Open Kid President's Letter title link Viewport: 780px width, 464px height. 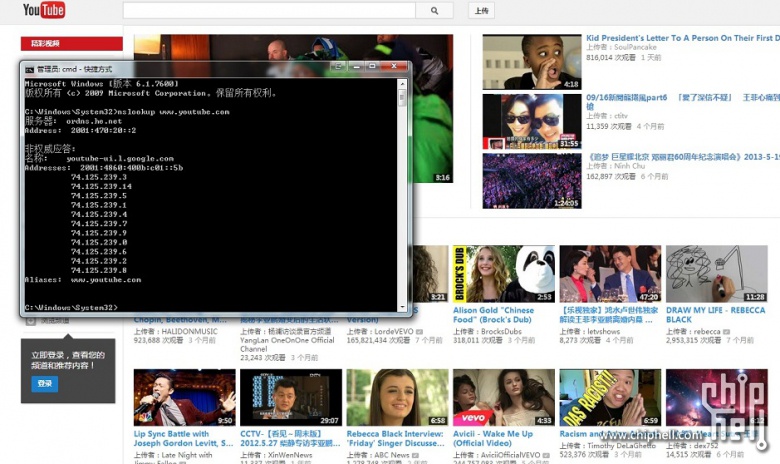click(682, 38)
